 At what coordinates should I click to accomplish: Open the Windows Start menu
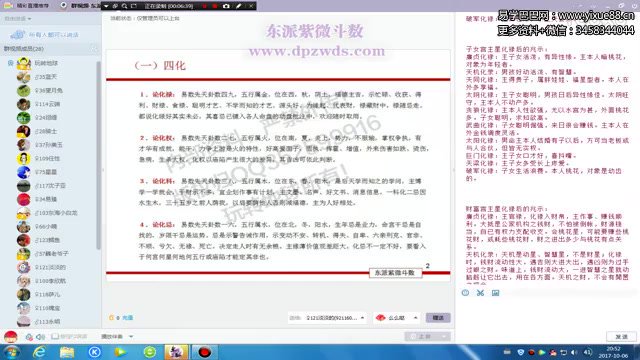(x=11, y=352)
